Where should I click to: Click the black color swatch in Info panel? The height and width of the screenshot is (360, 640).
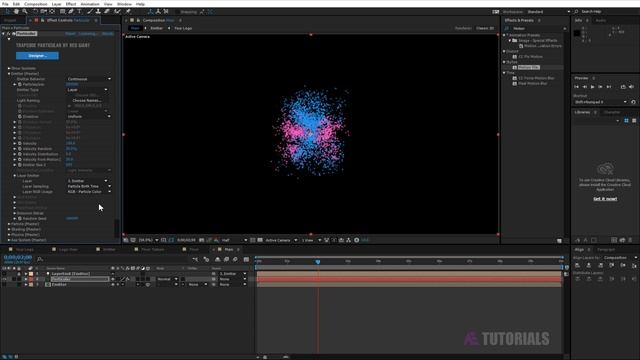[x=577, y=33]
